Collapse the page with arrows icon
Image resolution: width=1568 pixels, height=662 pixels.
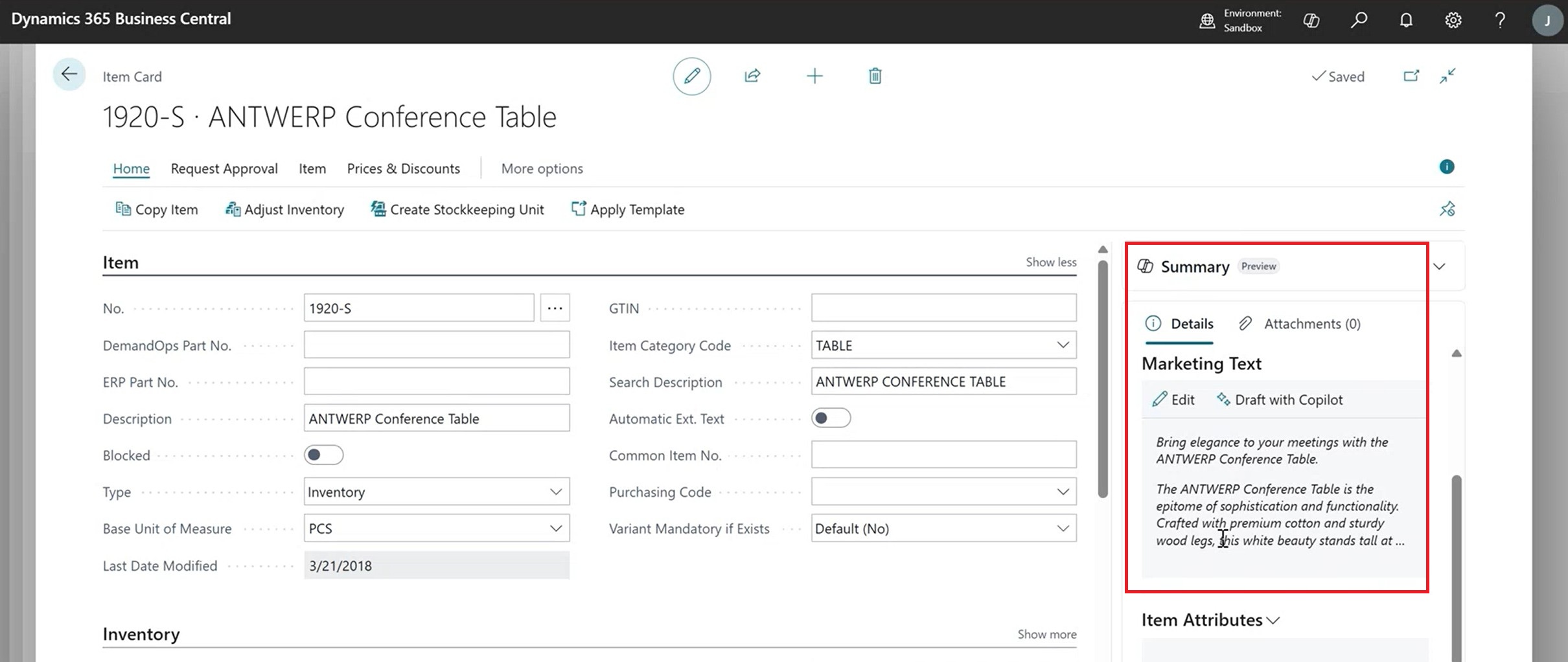pos(1447,76)
